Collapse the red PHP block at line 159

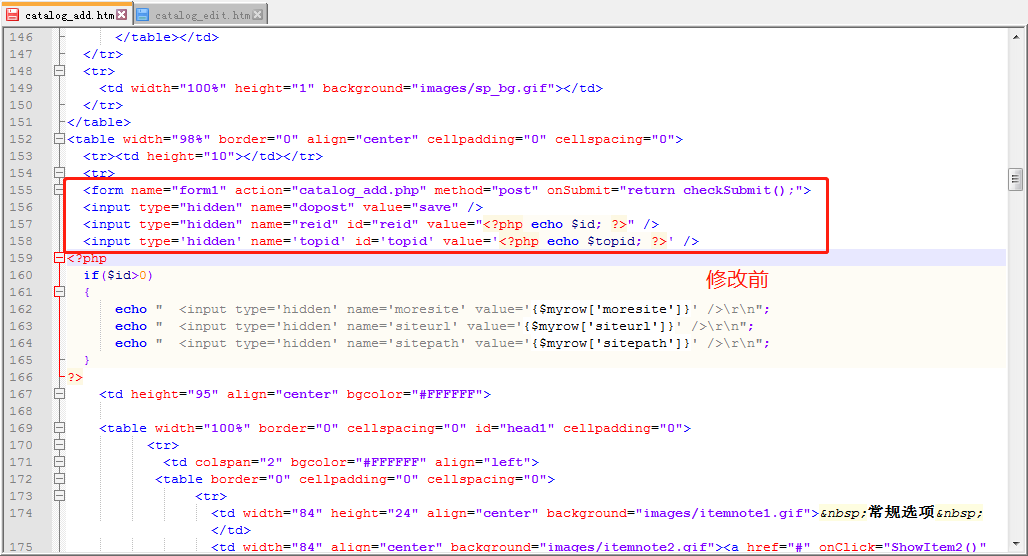59,258
